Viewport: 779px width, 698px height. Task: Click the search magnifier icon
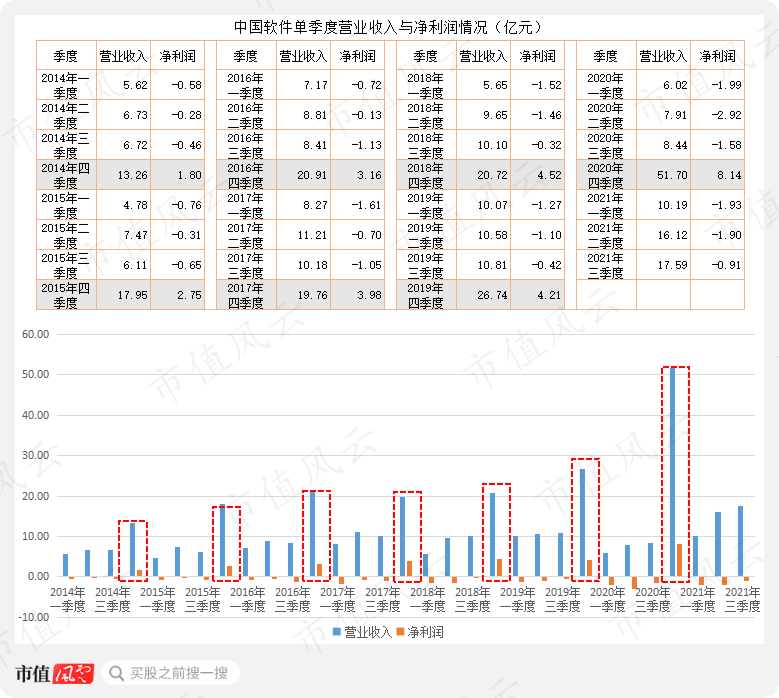(x=116, y=673)
